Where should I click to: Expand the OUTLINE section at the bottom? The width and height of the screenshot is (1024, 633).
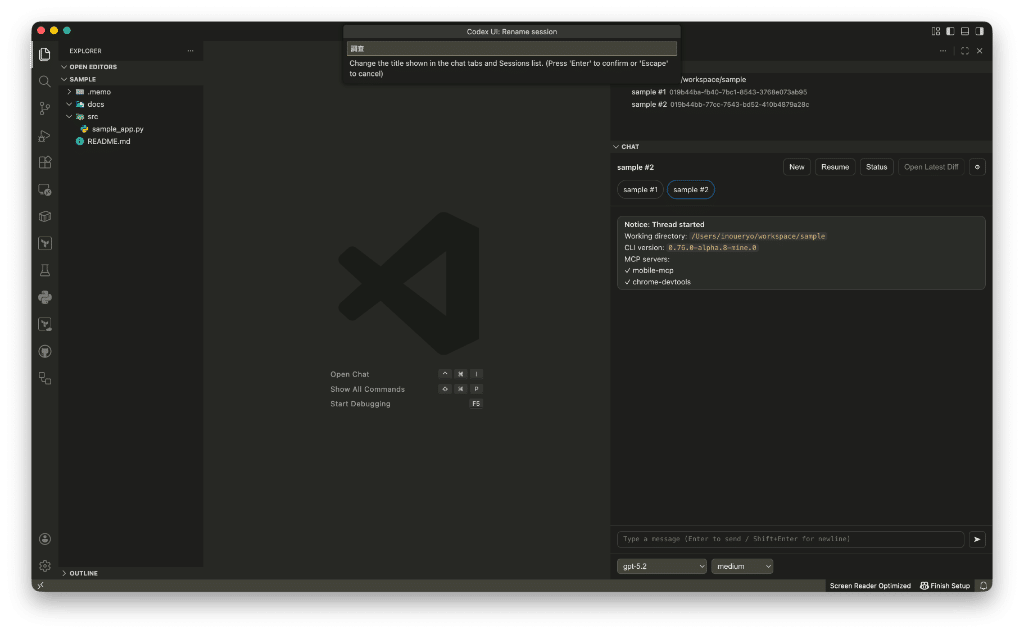84,573
